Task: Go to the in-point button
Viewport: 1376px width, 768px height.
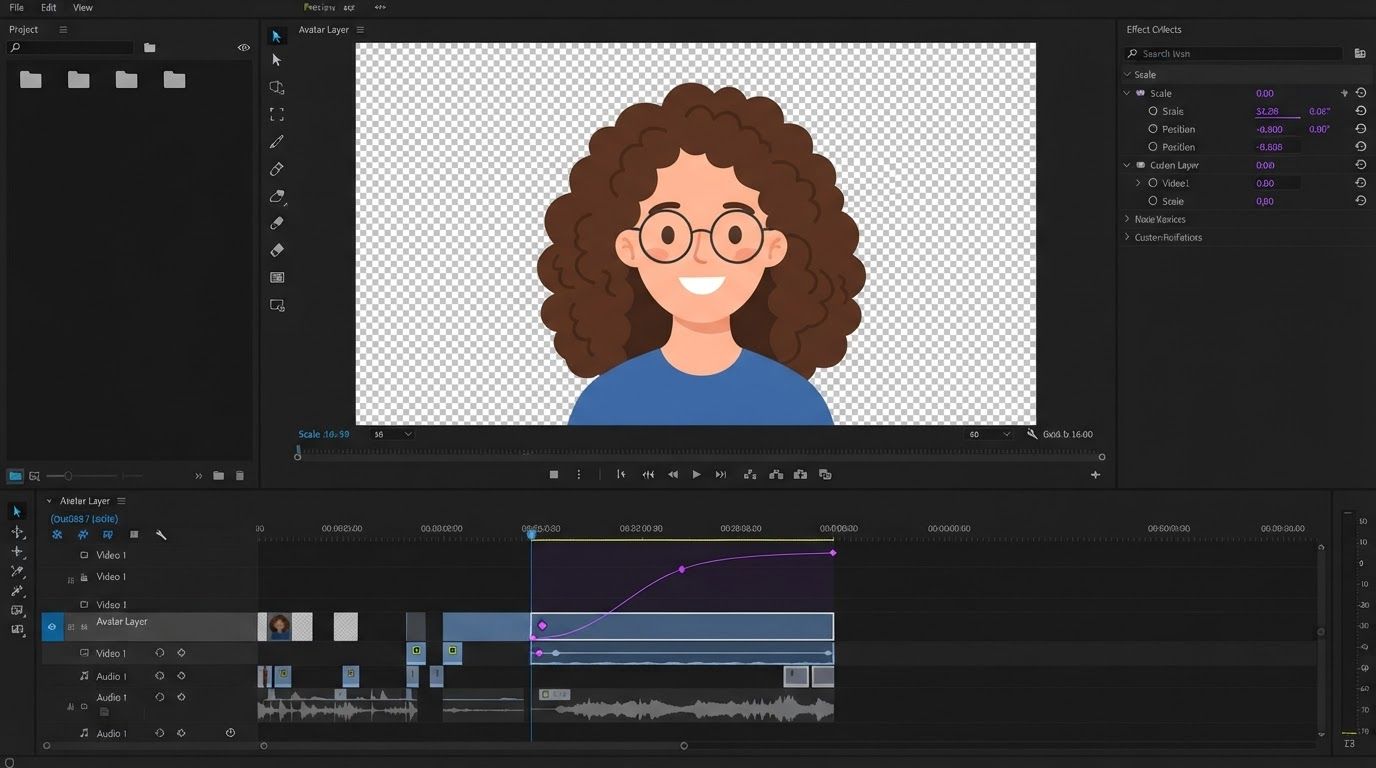Action: 621,475
